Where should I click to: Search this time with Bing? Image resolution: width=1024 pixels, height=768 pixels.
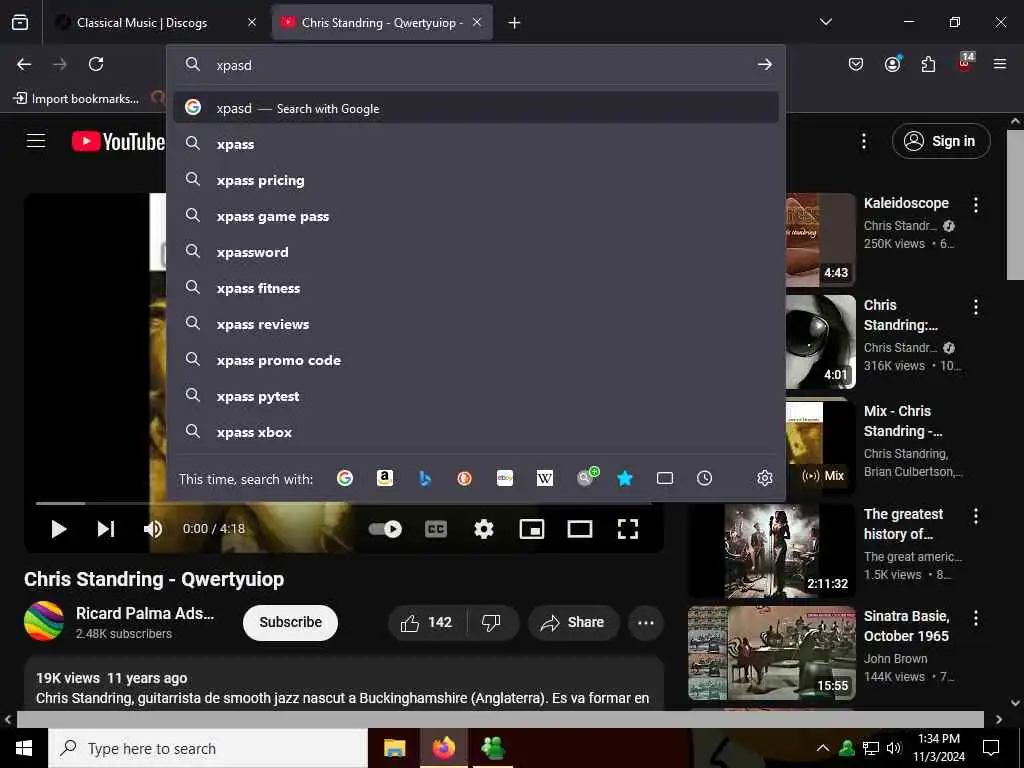(x=424, y=479)
